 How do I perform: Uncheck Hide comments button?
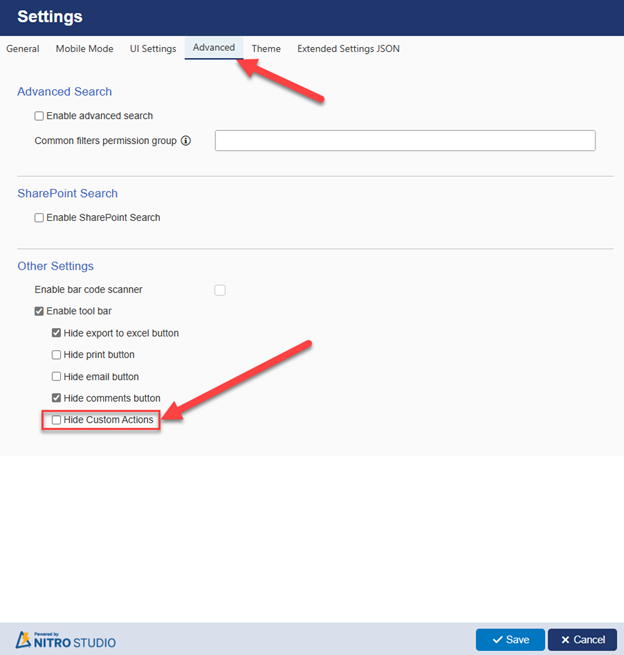point(56,398)
